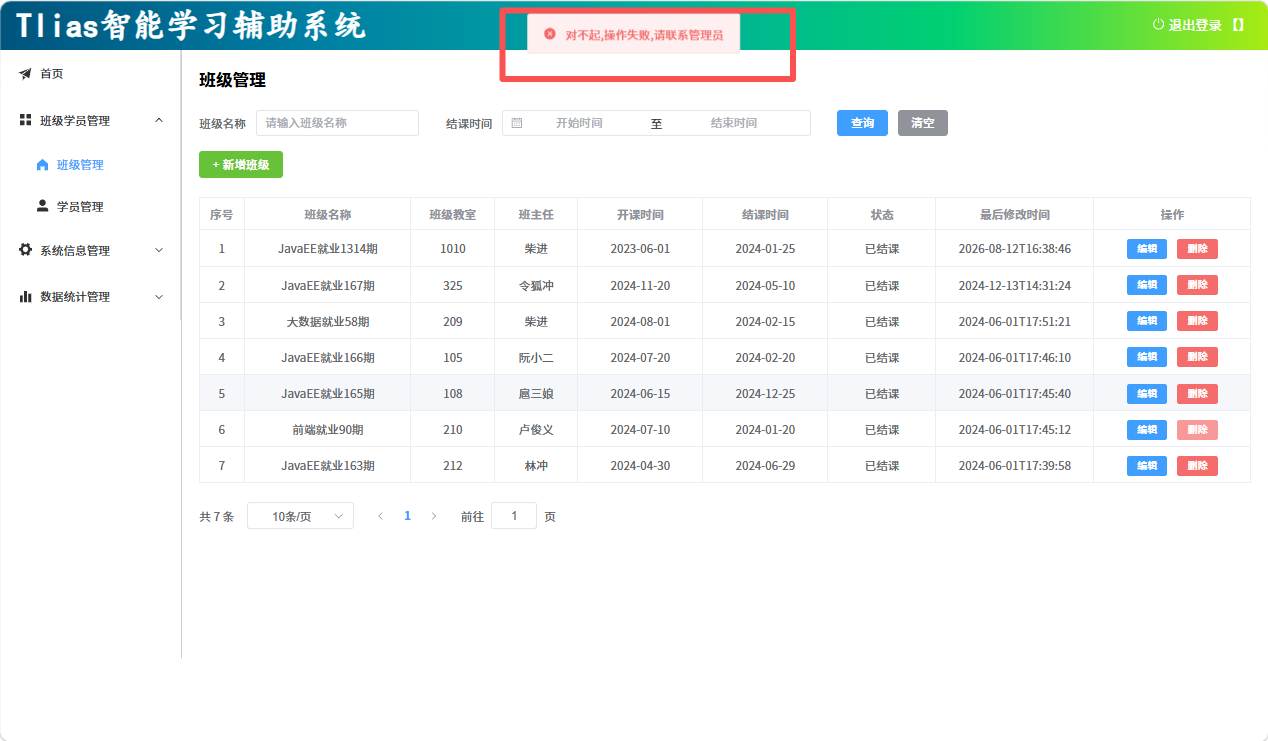Click the 清空 button
This screenshot has width=1268, height=741.
coord(923,123)
